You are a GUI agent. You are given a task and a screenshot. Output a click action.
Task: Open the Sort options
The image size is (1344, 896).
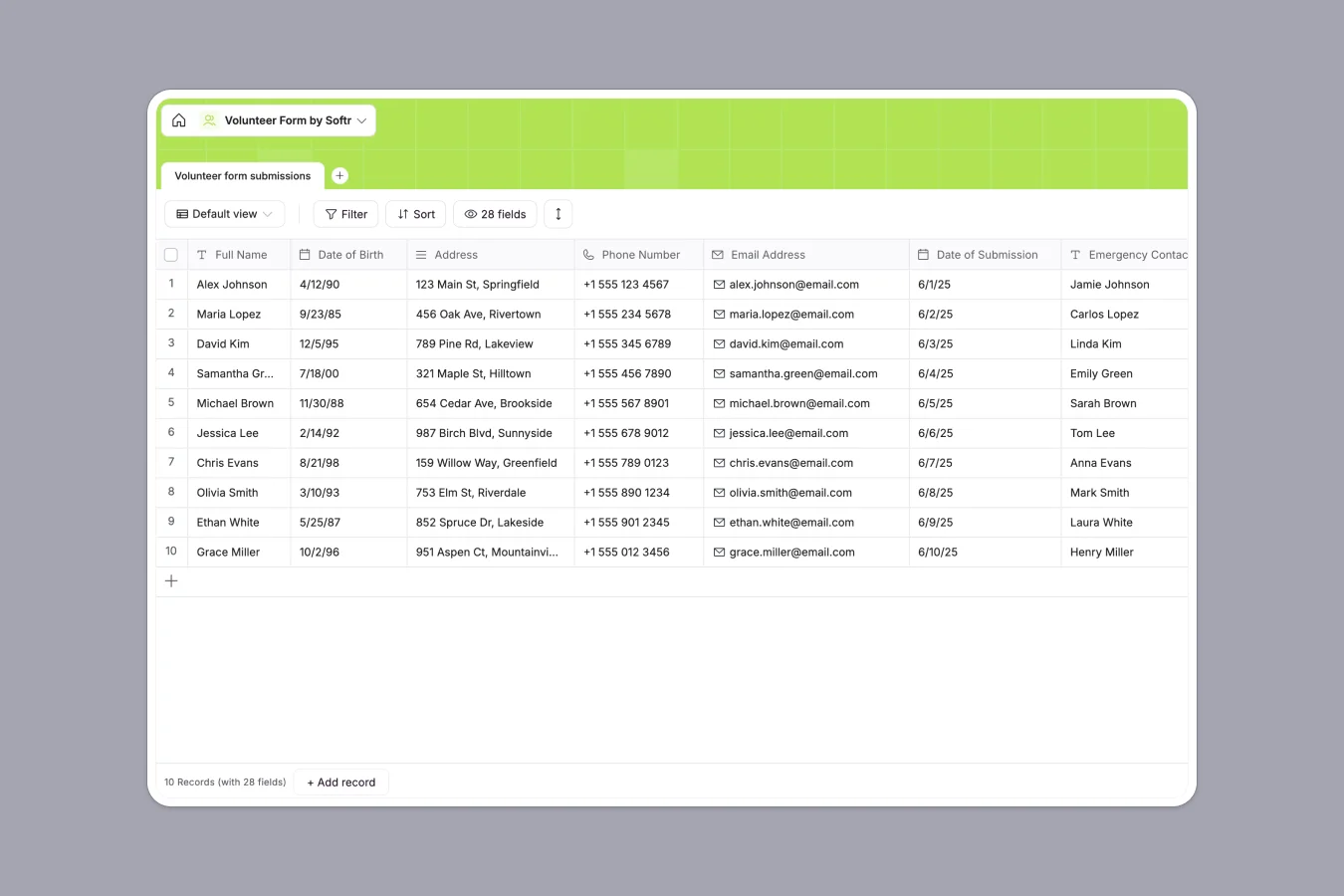tap(415, 214)
